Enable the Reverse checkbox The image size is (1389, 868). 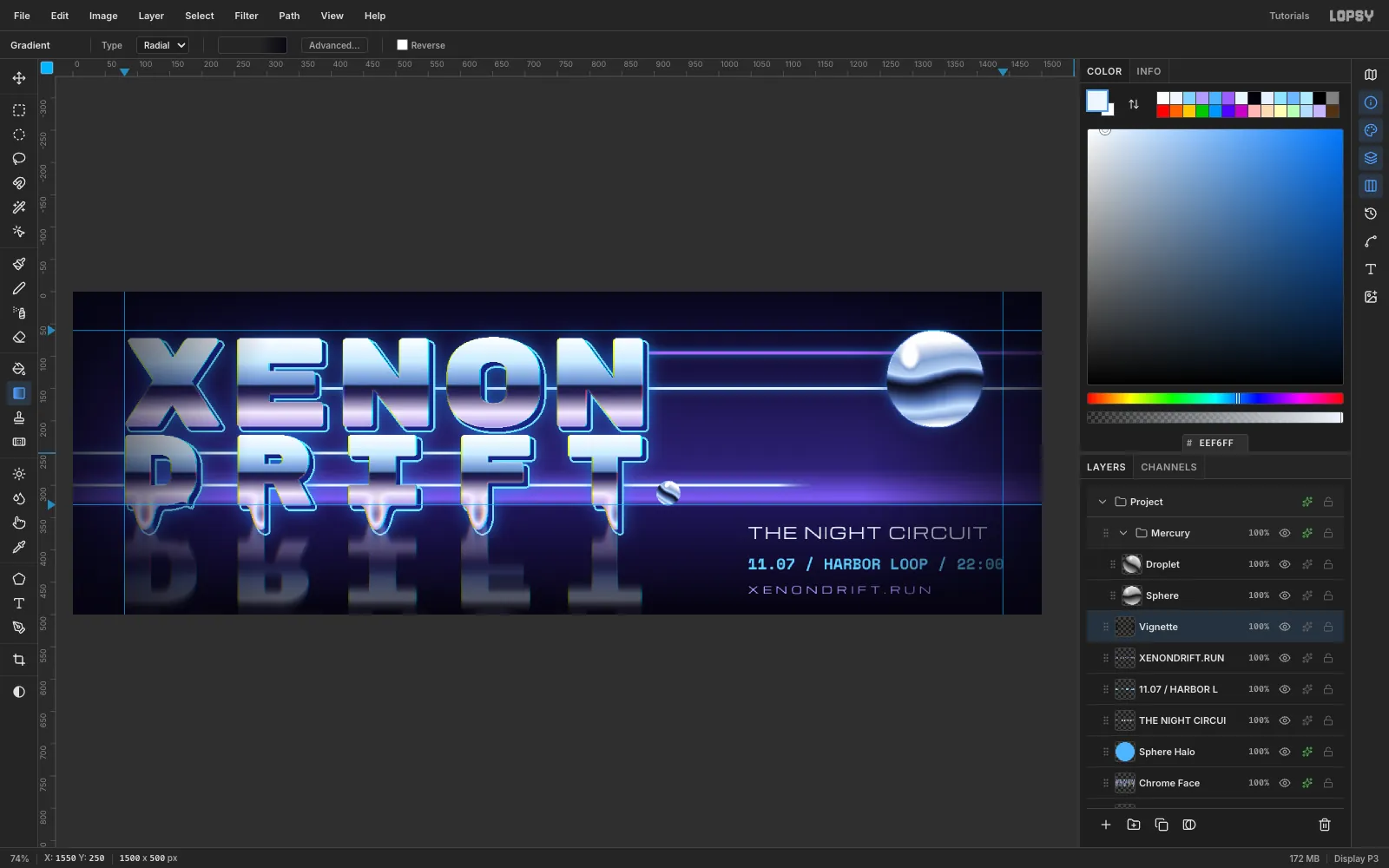[x=402, y=45]
